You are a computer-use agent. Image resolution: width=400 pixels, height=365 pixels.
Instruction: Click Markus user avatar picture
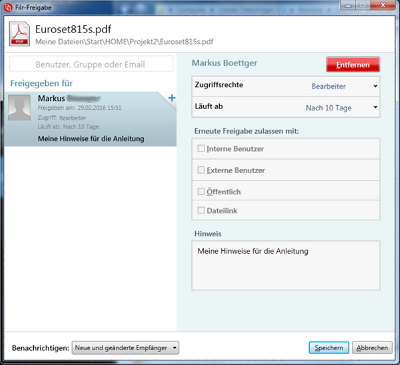pos(19,107)
